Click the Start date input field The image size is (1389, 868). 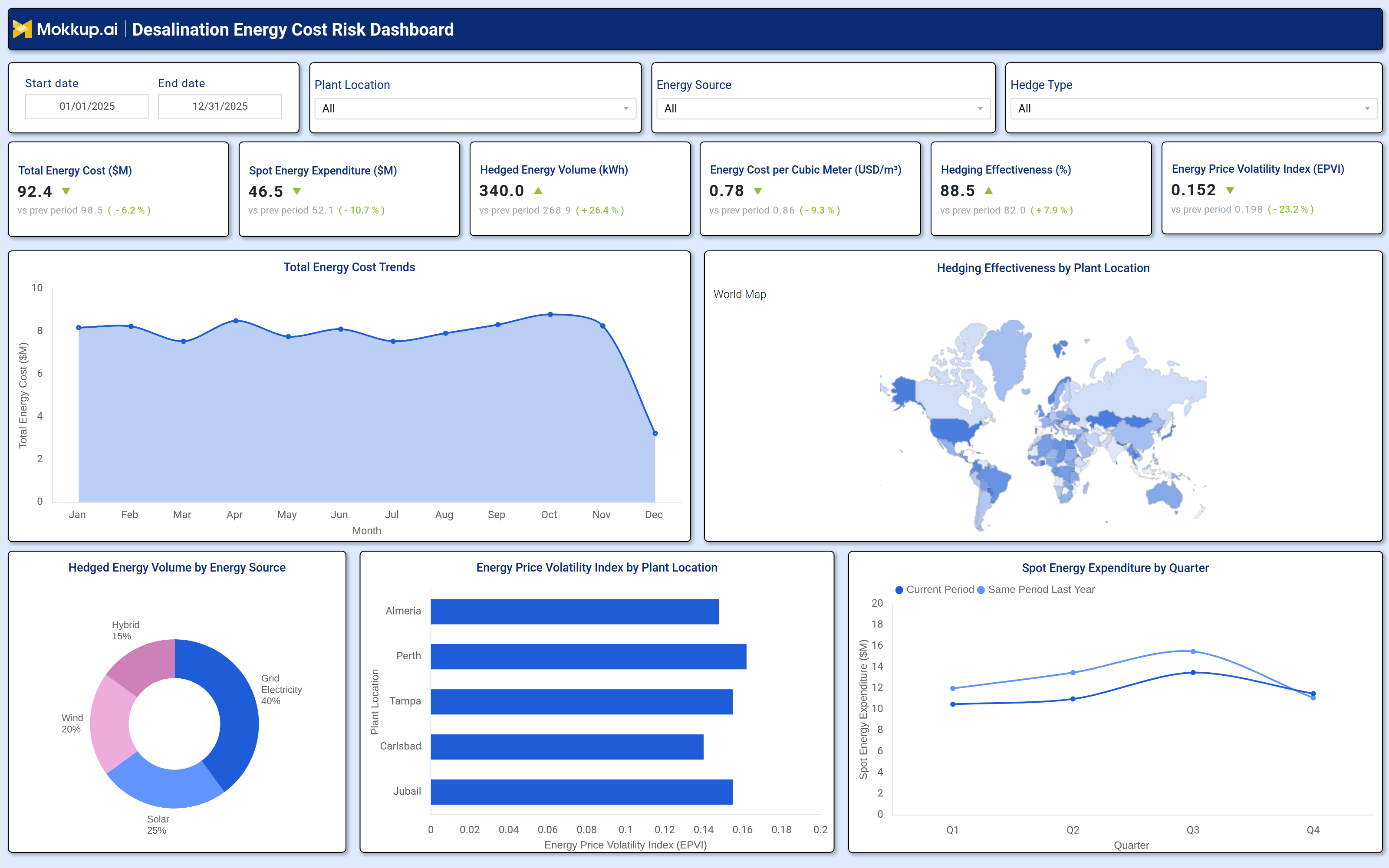pos(87,106)
